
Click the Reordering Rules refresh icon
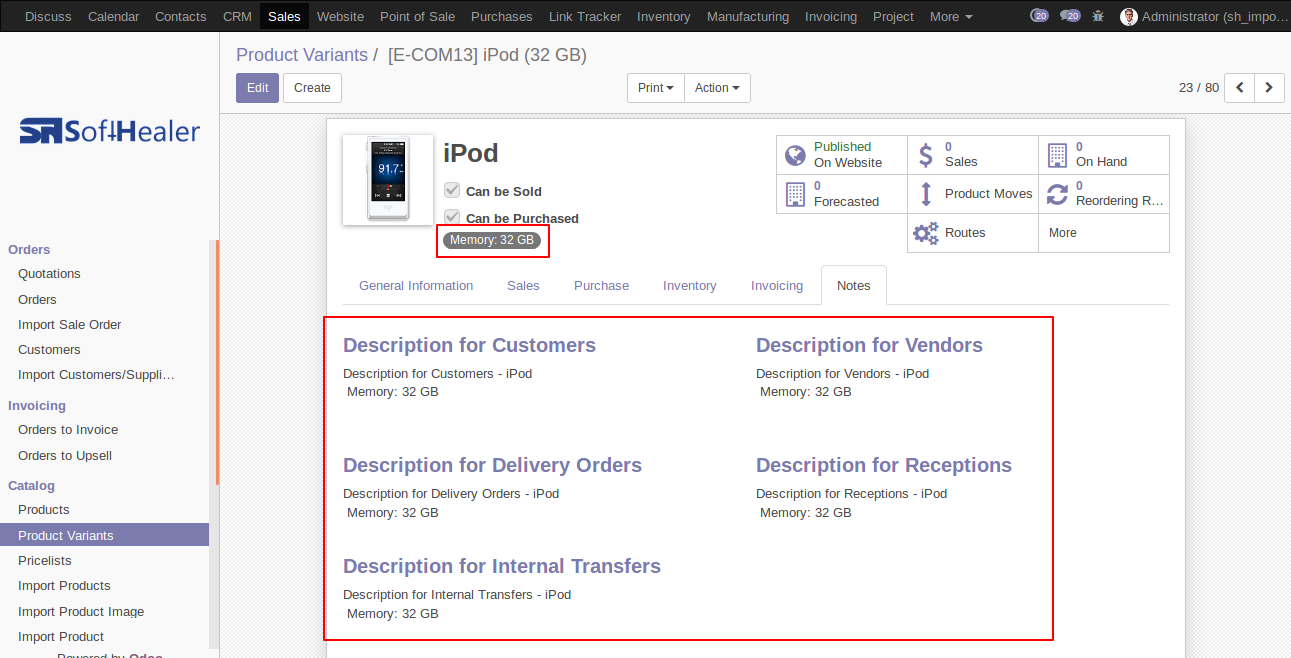pyautogui.click(x=1057, y=194)
